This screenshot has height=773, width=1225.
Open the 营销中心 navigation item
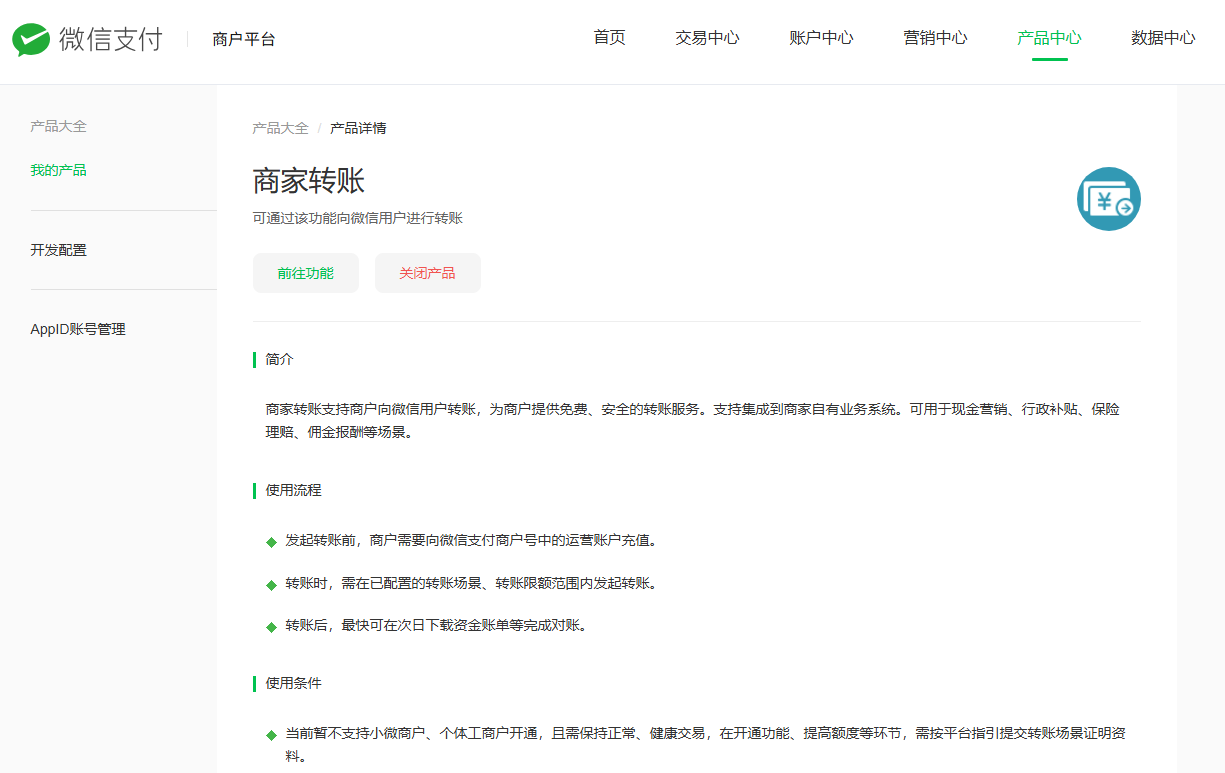coord(935,38)
